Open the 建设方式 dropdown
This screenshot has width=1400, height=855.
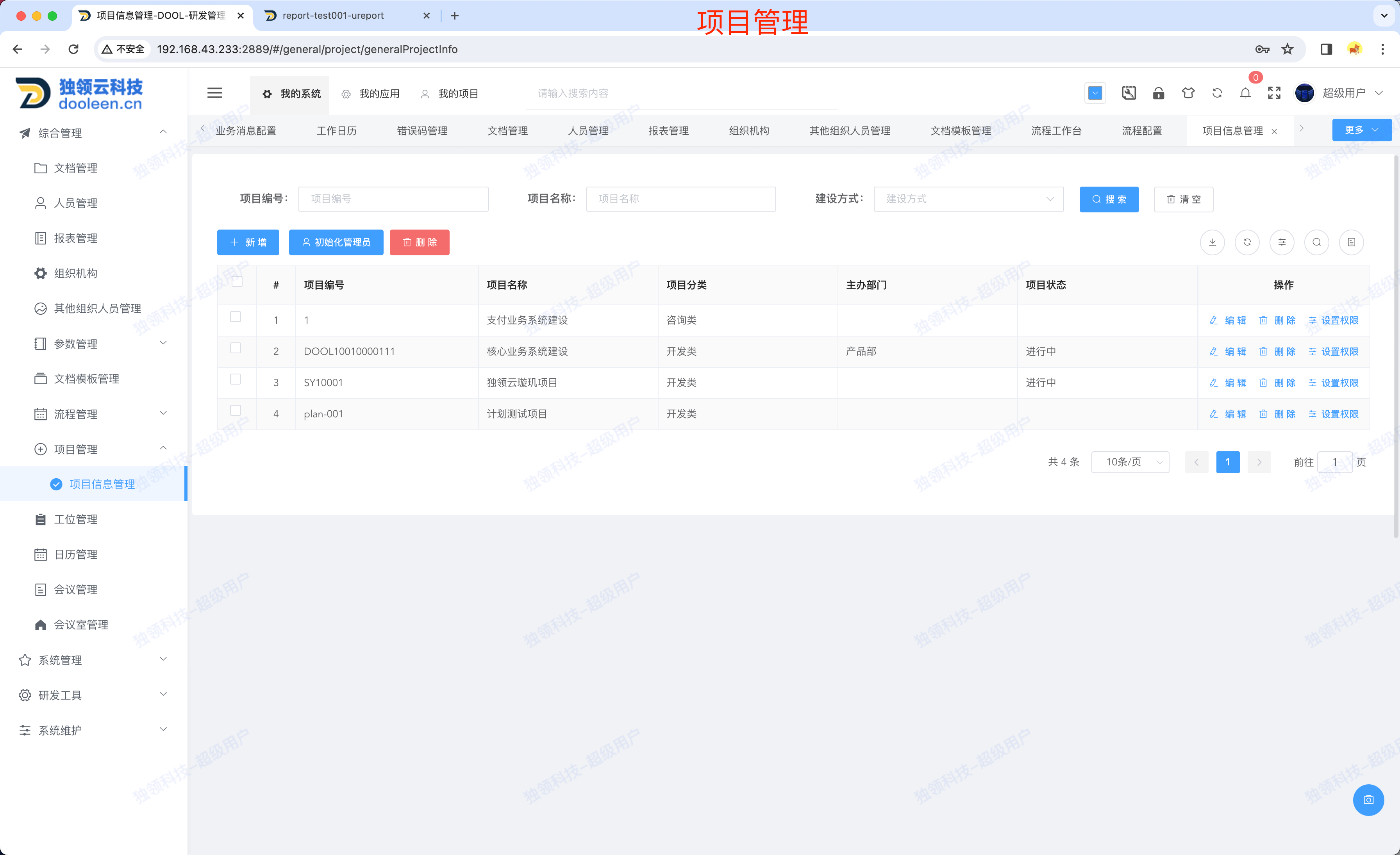968,199
